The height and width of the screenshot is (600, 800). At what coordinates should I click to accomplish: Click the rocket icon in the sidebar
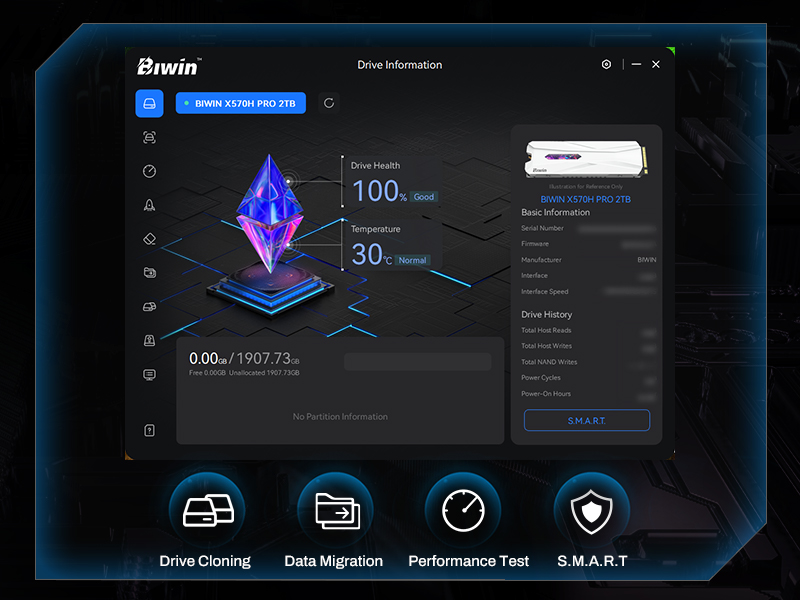149,205
